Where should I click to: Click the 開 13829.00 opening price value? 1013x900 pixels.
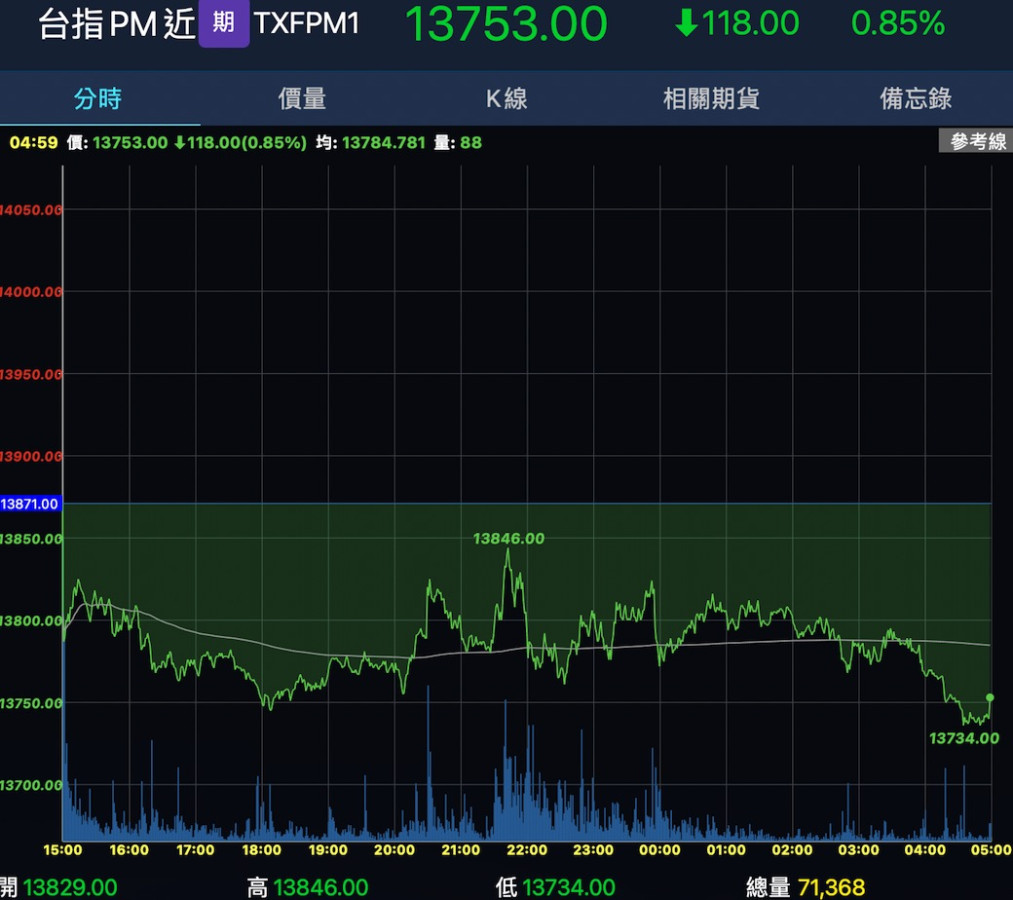69,887
